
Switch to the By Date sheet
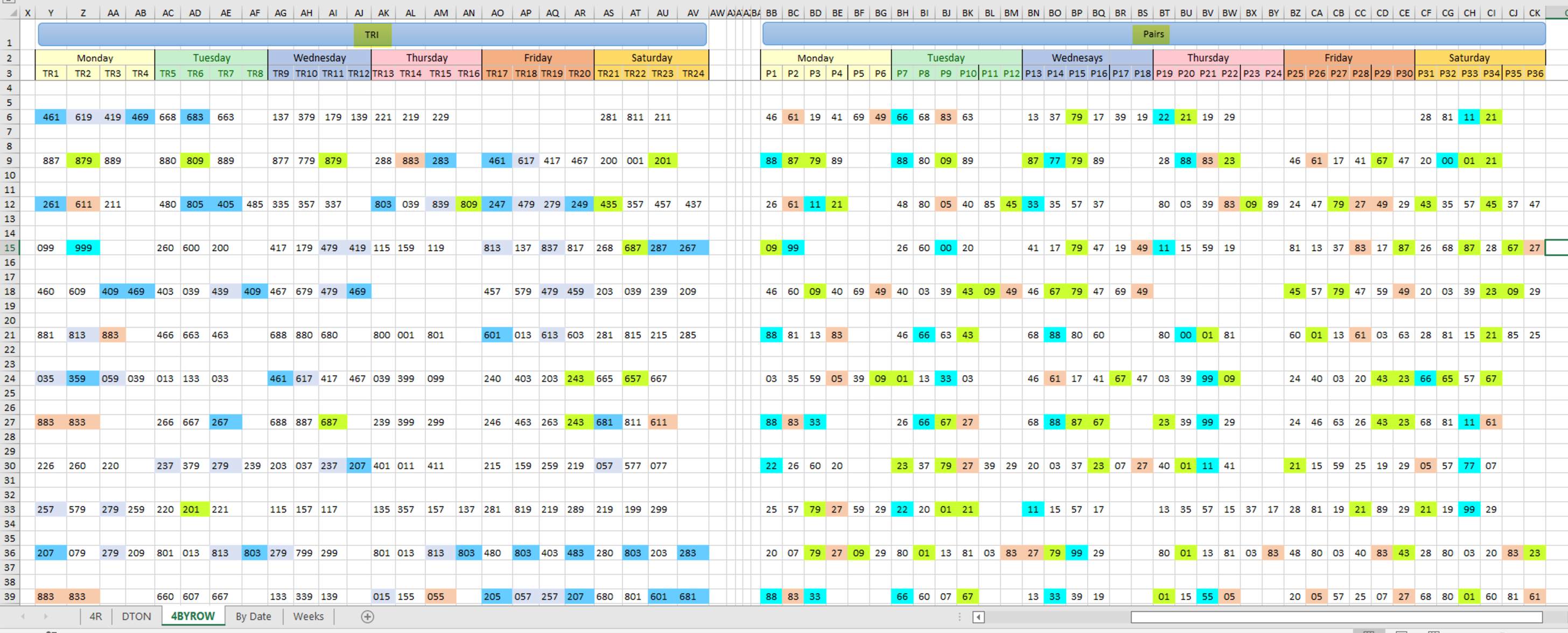(x=253, y=616)
